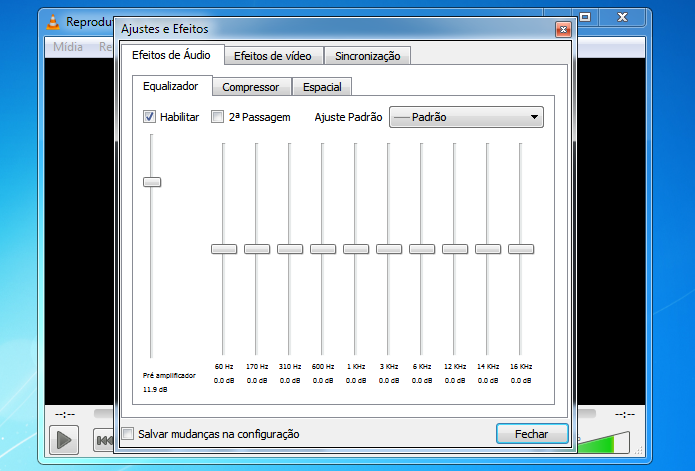Maximize the VLC main window

[x=586, y=17]
